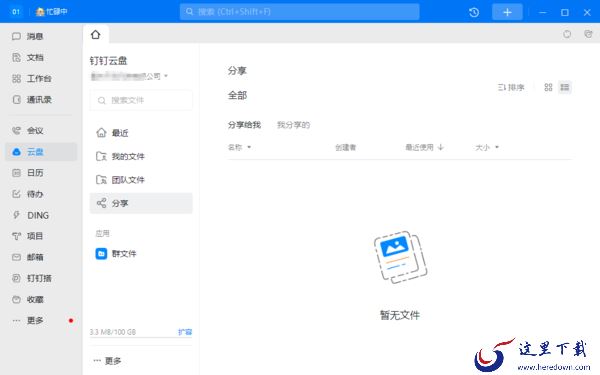Switch to list view
Viewport: 600px width, 375px height.
click(565, 87)
